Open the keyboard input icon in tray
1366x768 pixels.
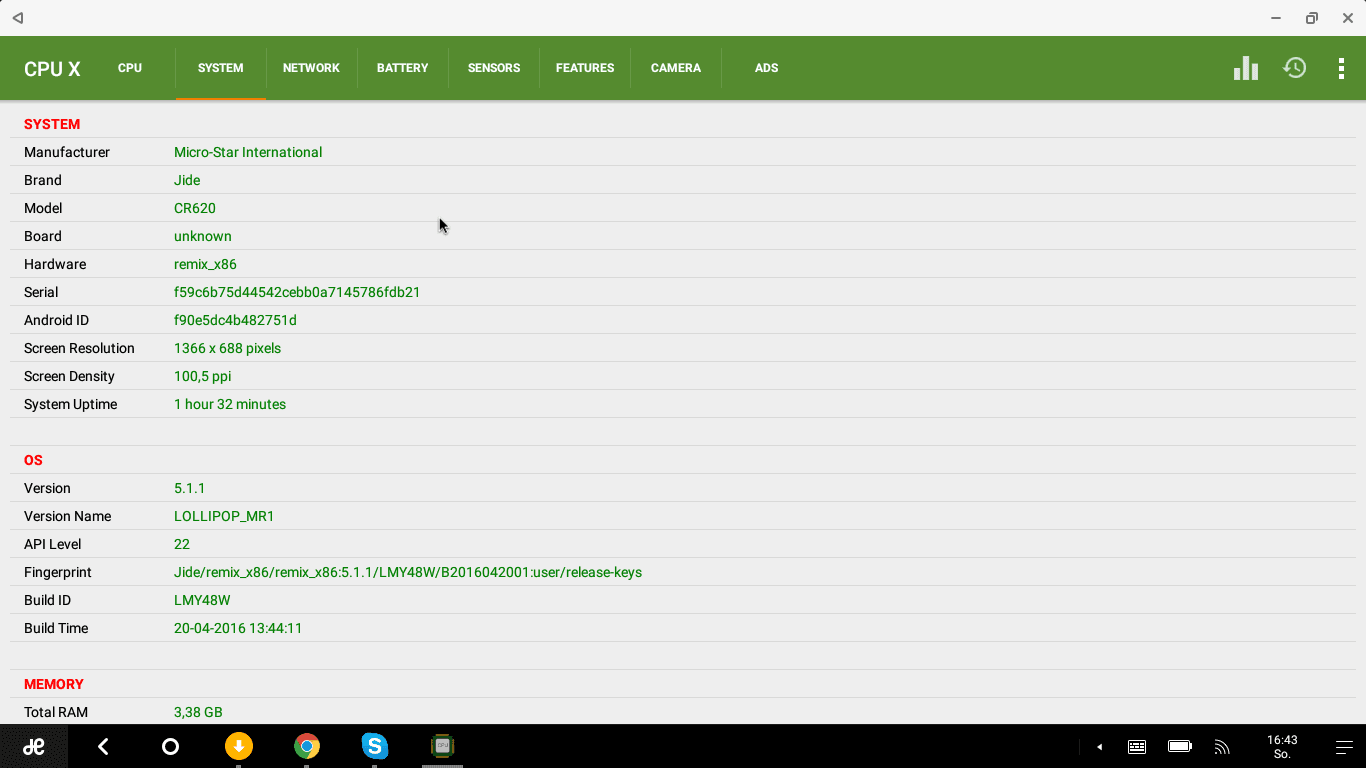point(1137,747)
